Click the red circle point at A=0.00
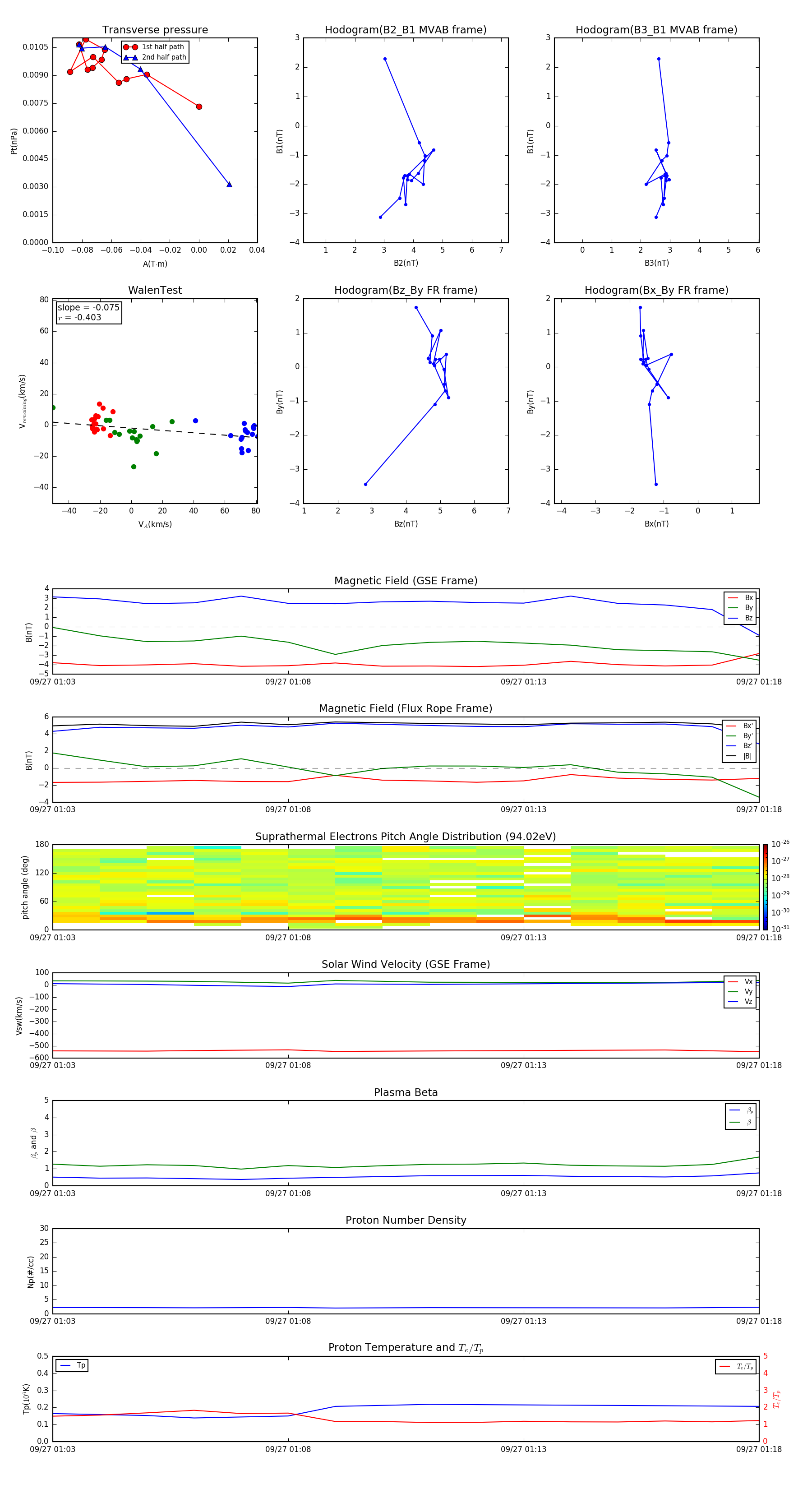This screenshot has width=812, height=1489. [x=199, y=106]
